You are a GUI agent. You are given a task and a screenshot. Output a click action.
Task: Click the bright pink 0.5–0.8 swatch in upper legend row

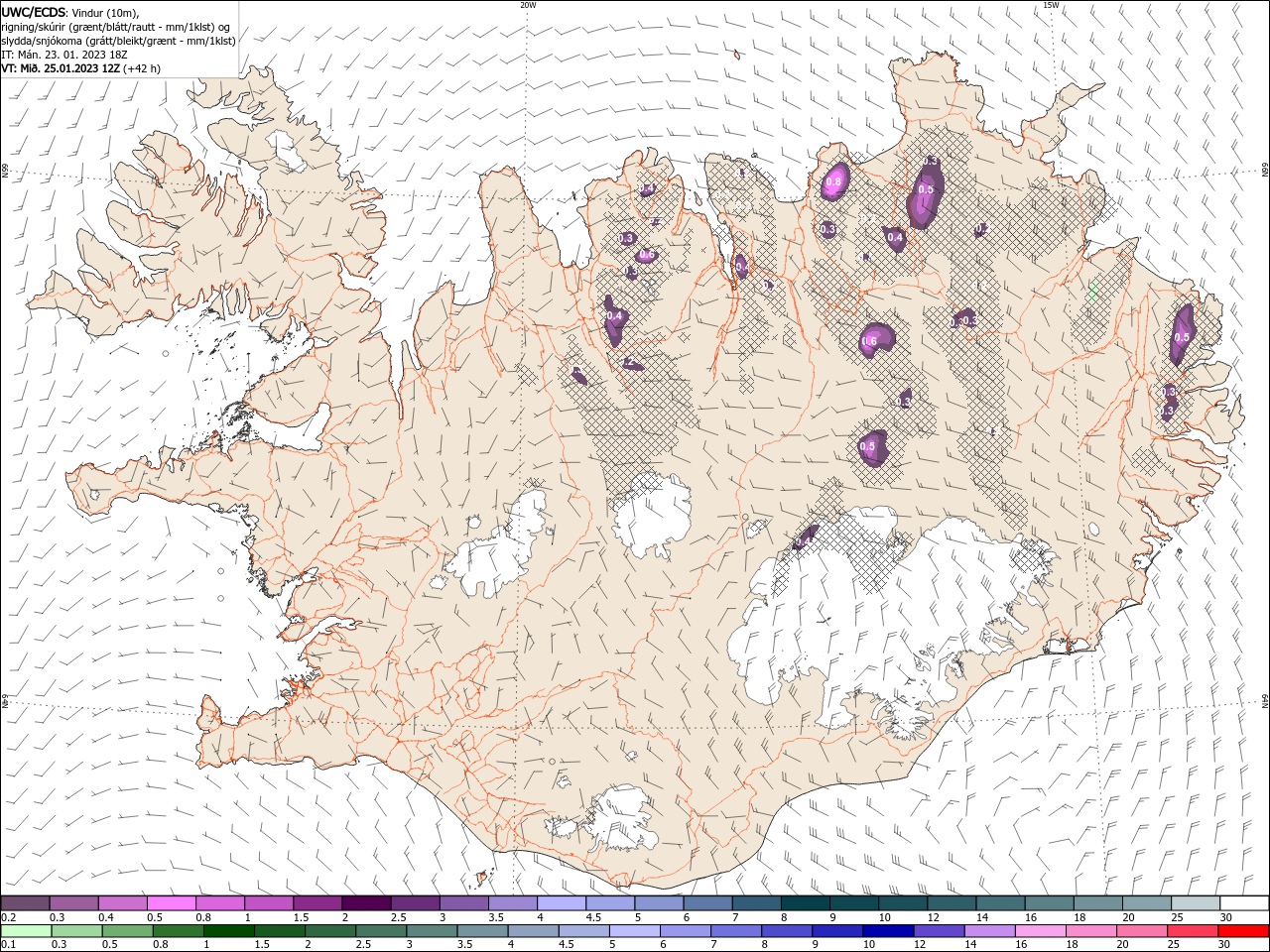click(171, 903)
